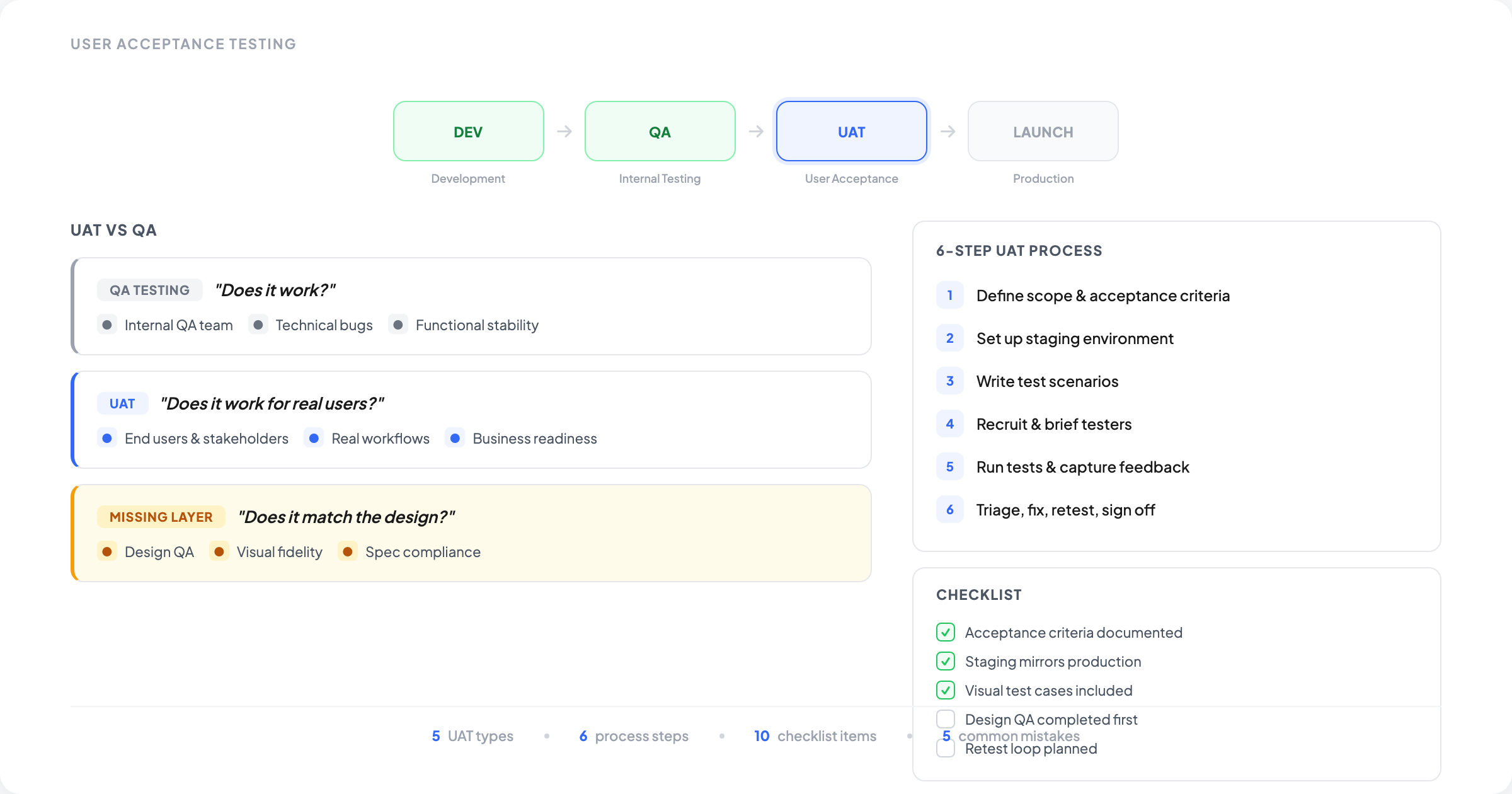Click the LAUNCH stage box
This screenshot has width=1512, height=794.
(x=1043, y=131)
